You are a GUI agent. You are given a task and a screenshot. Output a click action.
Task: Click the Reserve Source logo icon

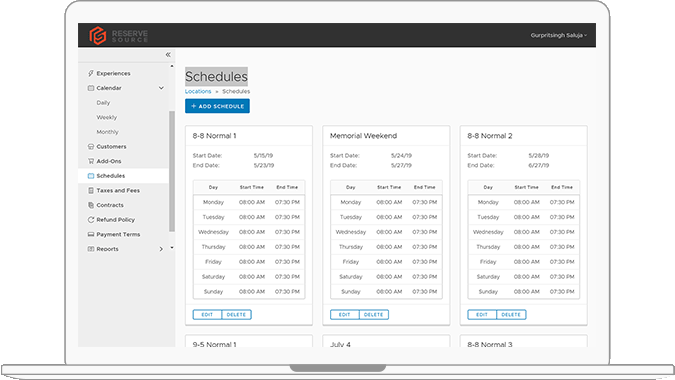pos(98,35)
